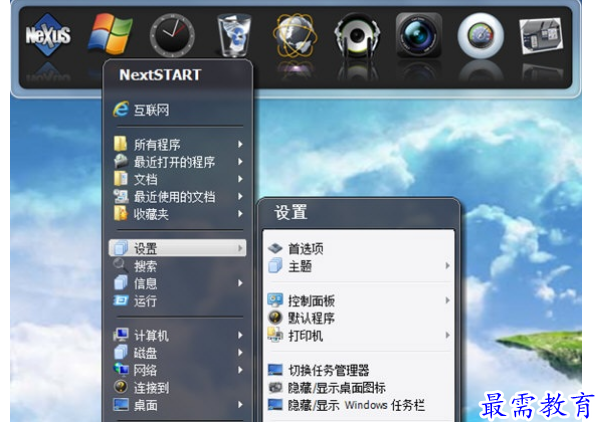Viewport: 603px width, 437px height.
Task: Open the photo thumbnail dock icon
Action: (541, 36)
